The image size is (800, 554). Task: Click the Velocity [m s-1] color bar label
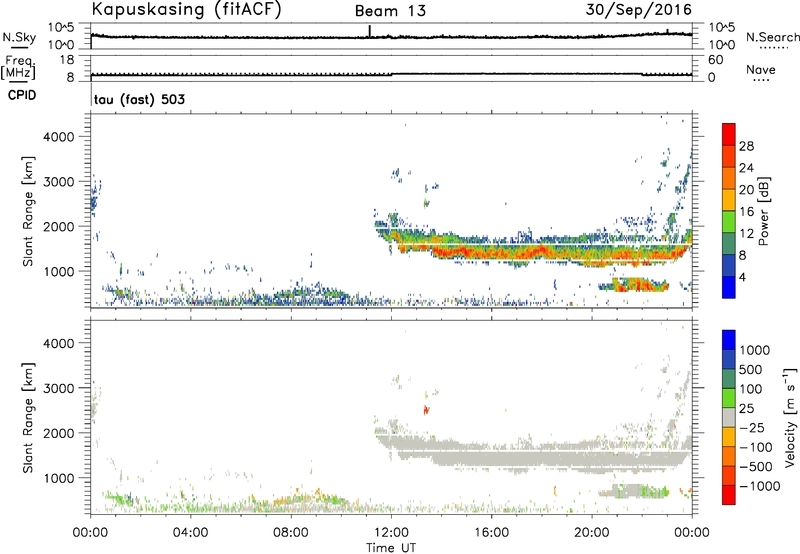[790, 417]
